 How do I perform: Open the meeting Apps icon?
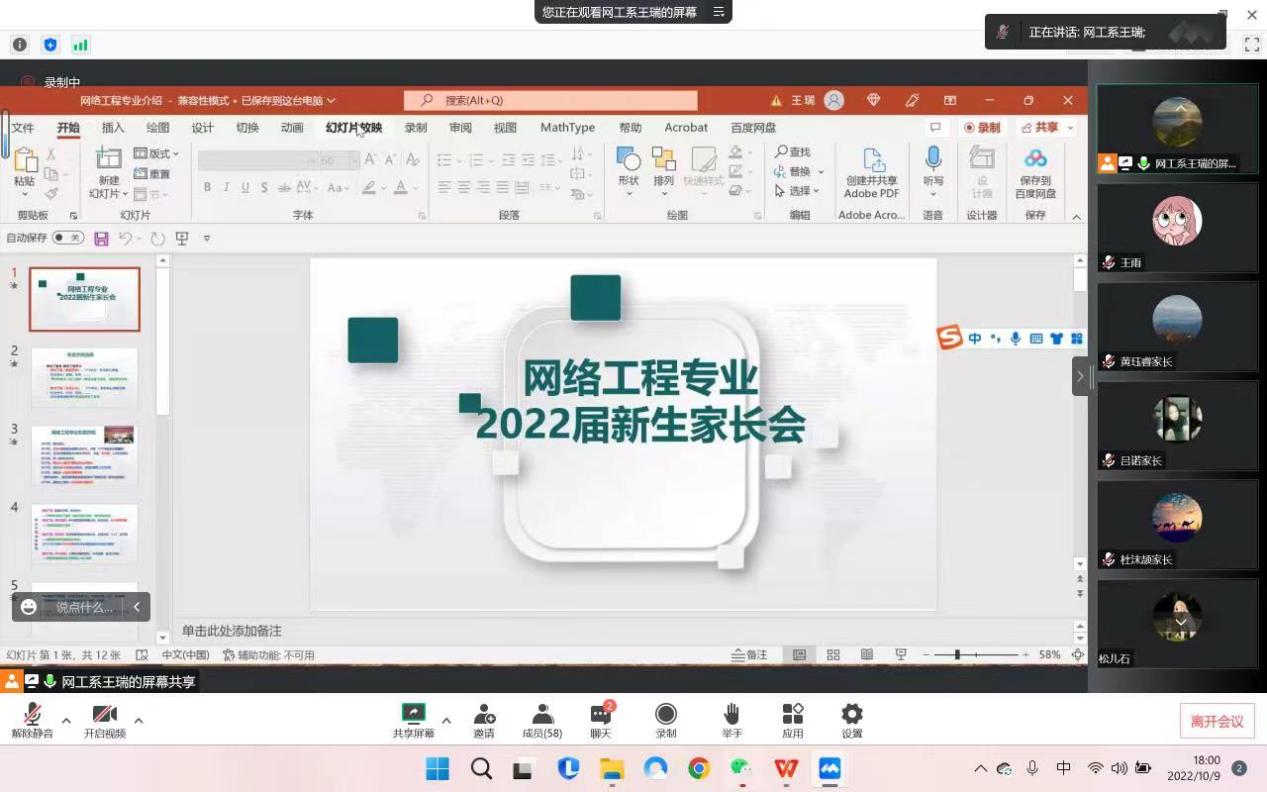[793, 714]
